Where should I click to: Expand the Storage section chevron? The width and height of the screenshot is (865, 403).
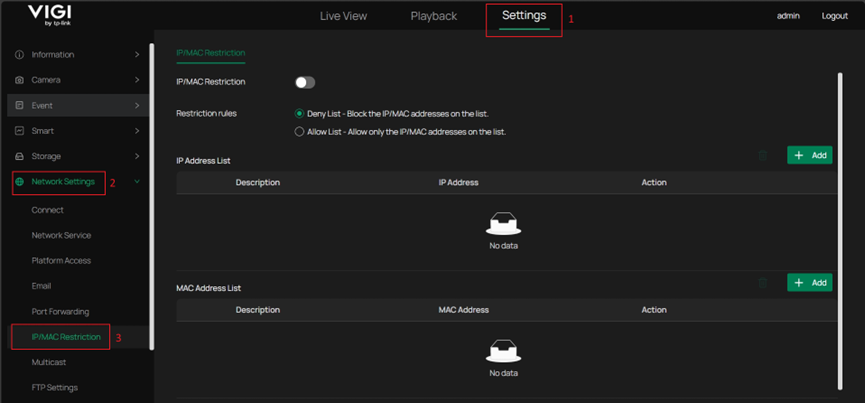tap(137, 157)
